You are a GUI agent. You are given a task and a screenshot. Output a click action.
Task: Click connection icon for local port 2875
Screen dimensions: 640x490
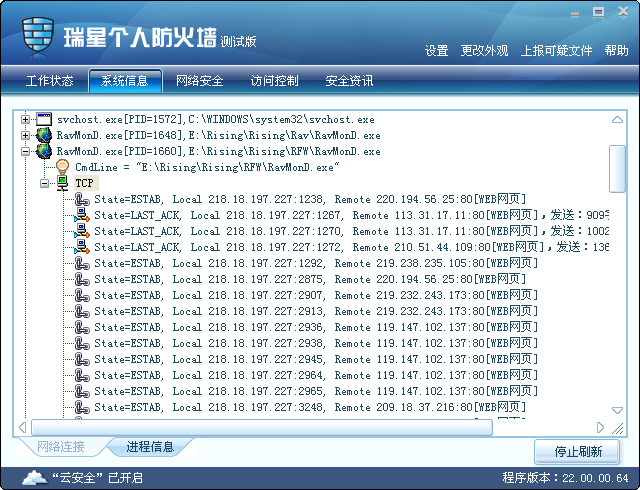(82, 279)
